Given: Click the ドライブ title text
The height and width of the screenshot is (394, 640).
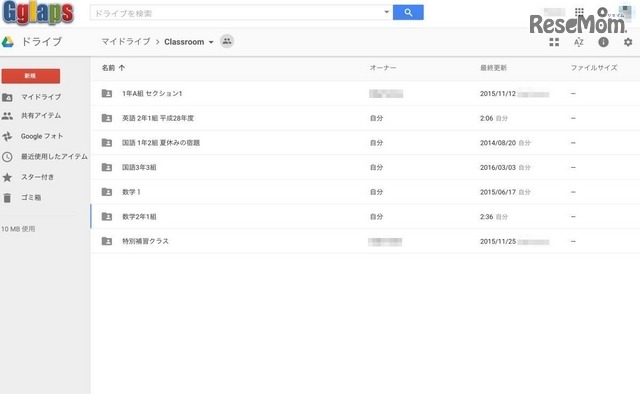Looking at the screenshot, I should [x=41, y=42].
